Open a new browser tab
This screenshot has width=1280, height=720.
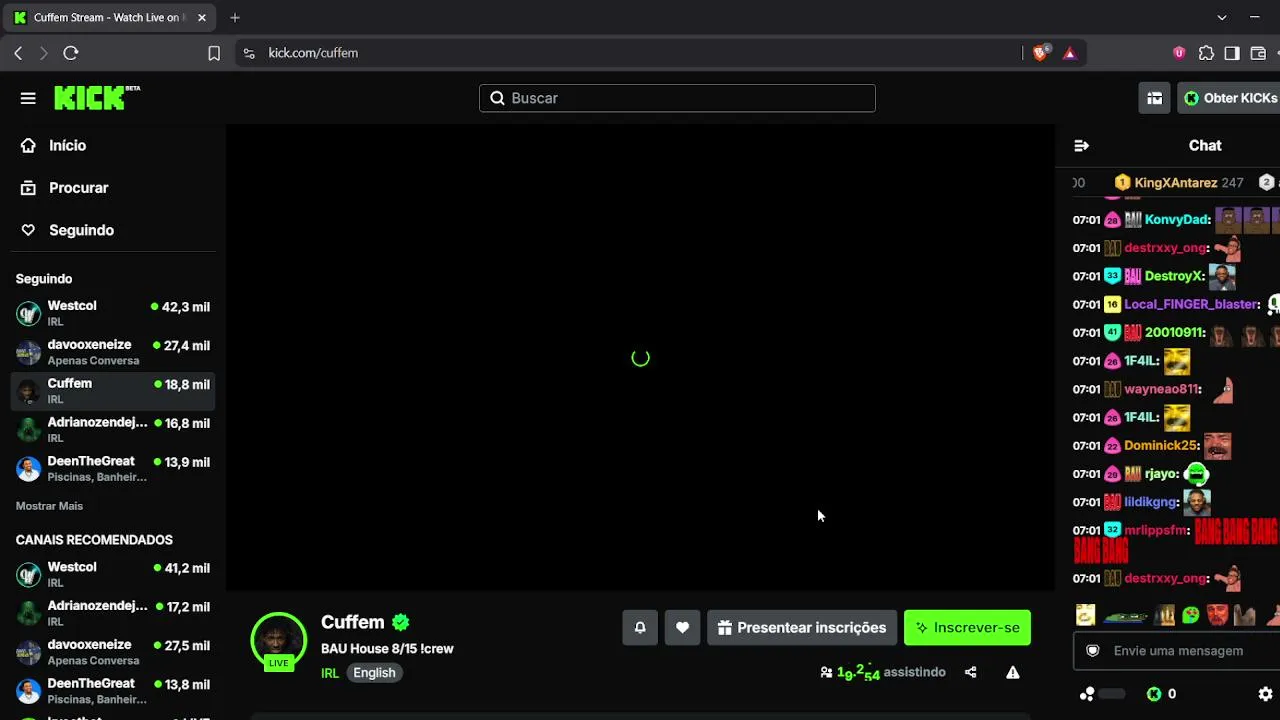tap(235, 18)
